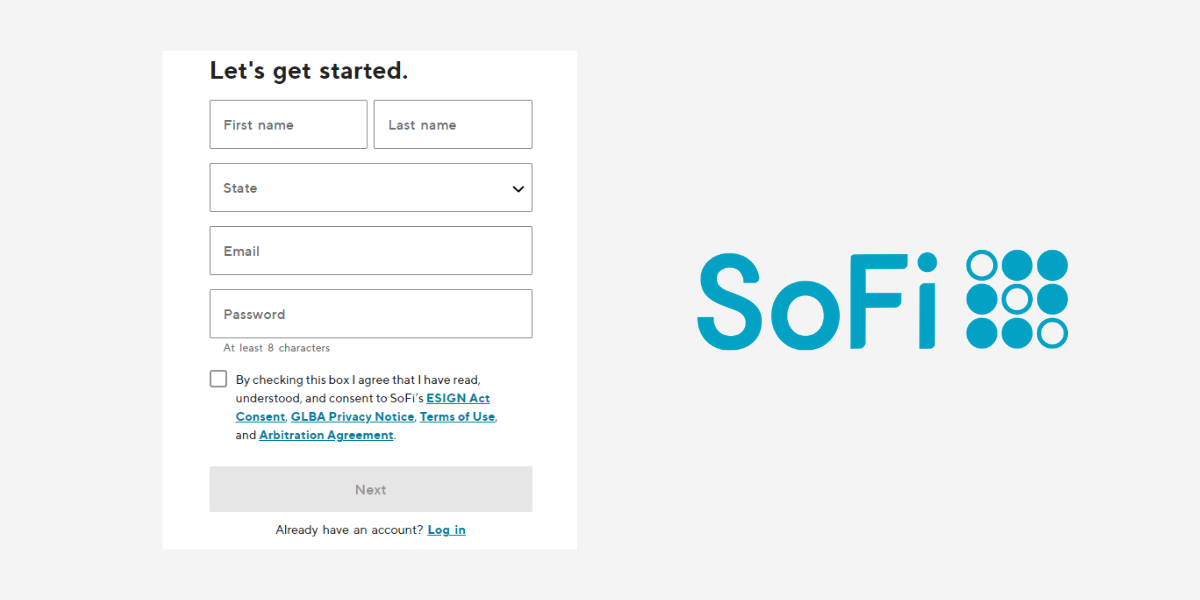
Task: Click the Password input field
Action: tap(370, 313)
